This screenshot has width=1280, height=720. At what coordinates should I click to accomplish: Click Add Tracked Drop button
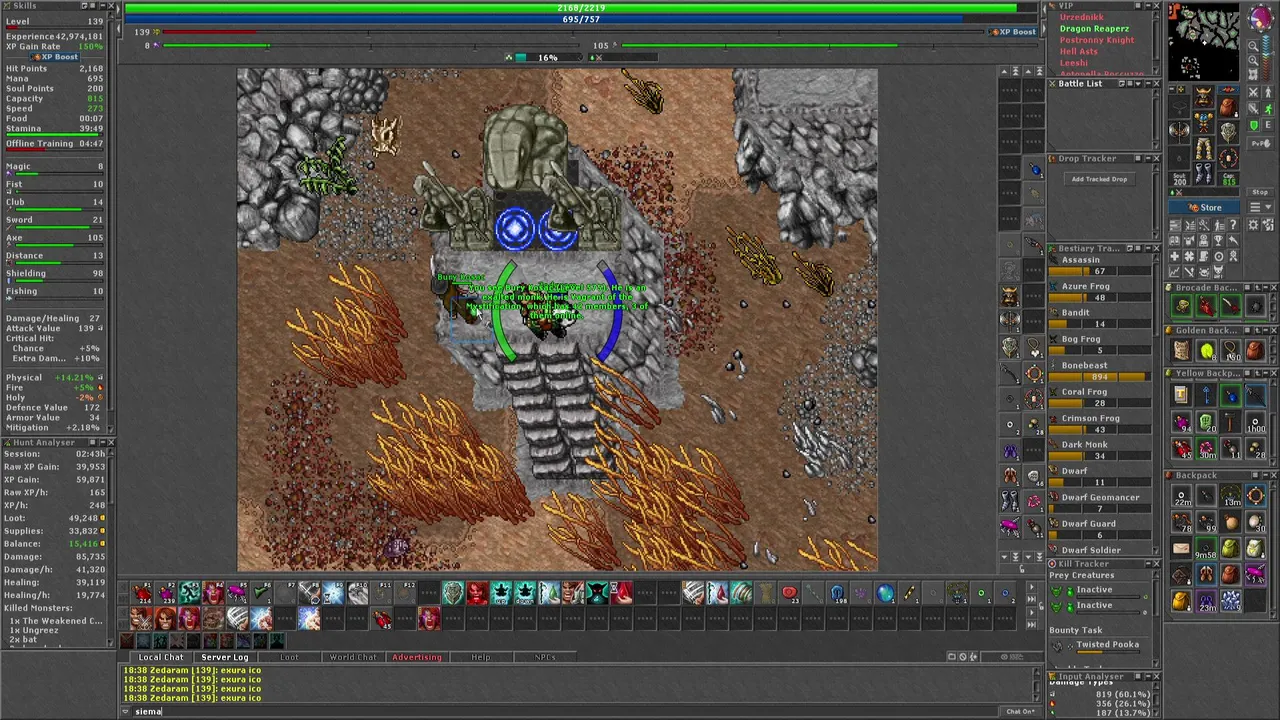tap(1099, 179)
